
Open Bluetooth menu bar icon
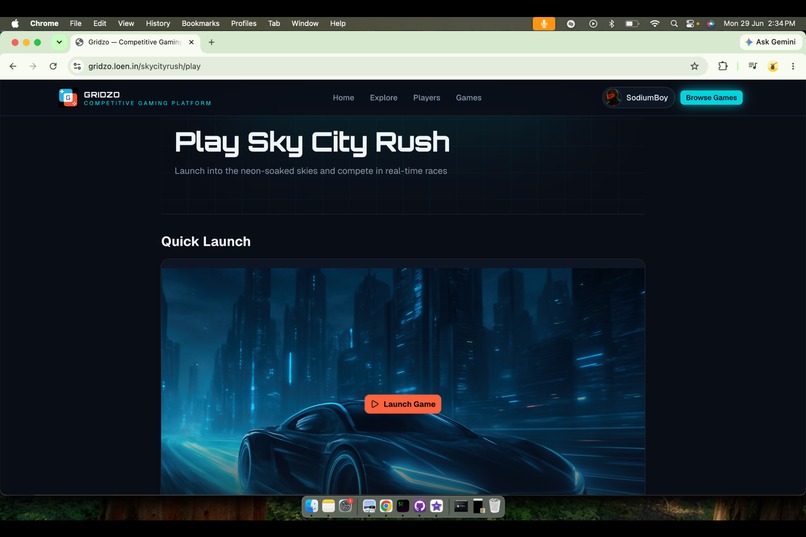(611, 24)
